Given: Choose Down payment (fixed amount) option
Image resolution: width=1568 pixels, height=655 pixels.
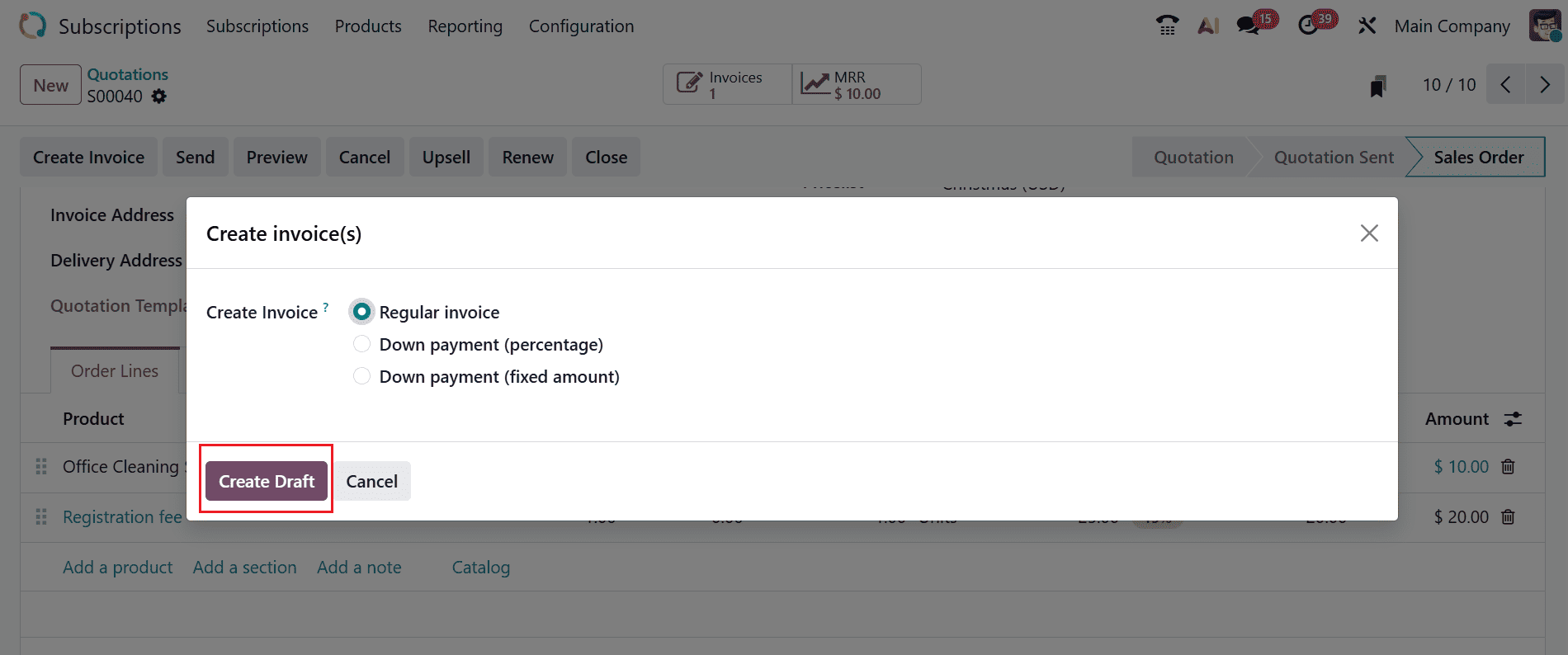Looking at the screenshot, I should 361,376.
